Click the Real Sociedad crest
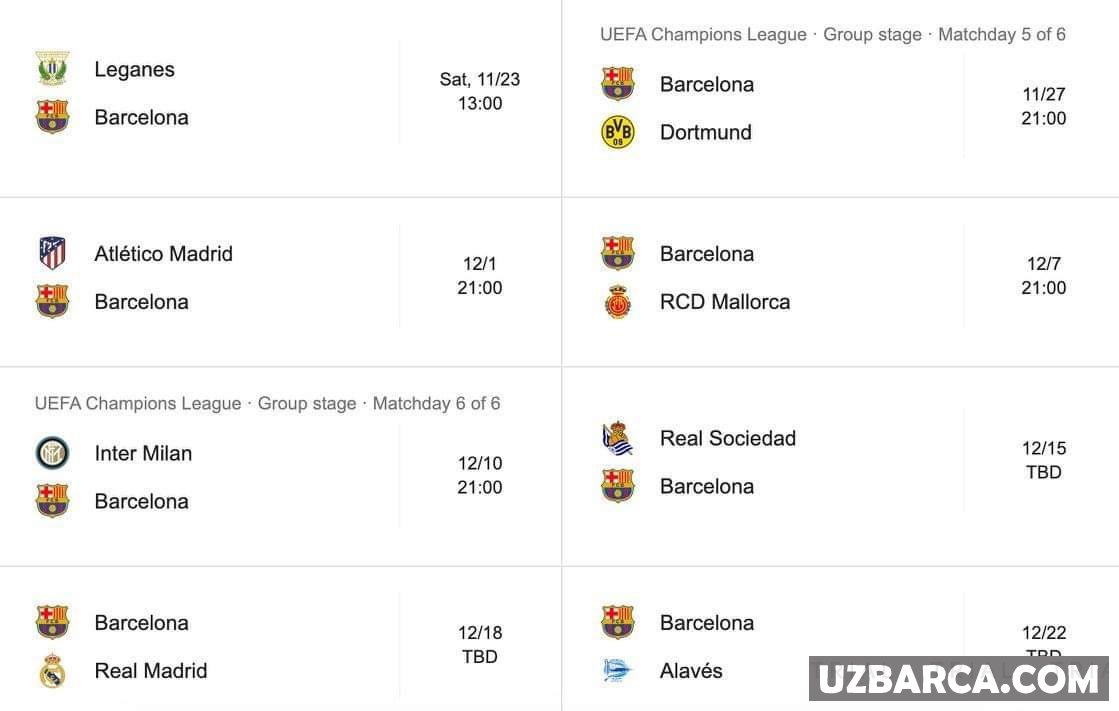 (617, 438)
